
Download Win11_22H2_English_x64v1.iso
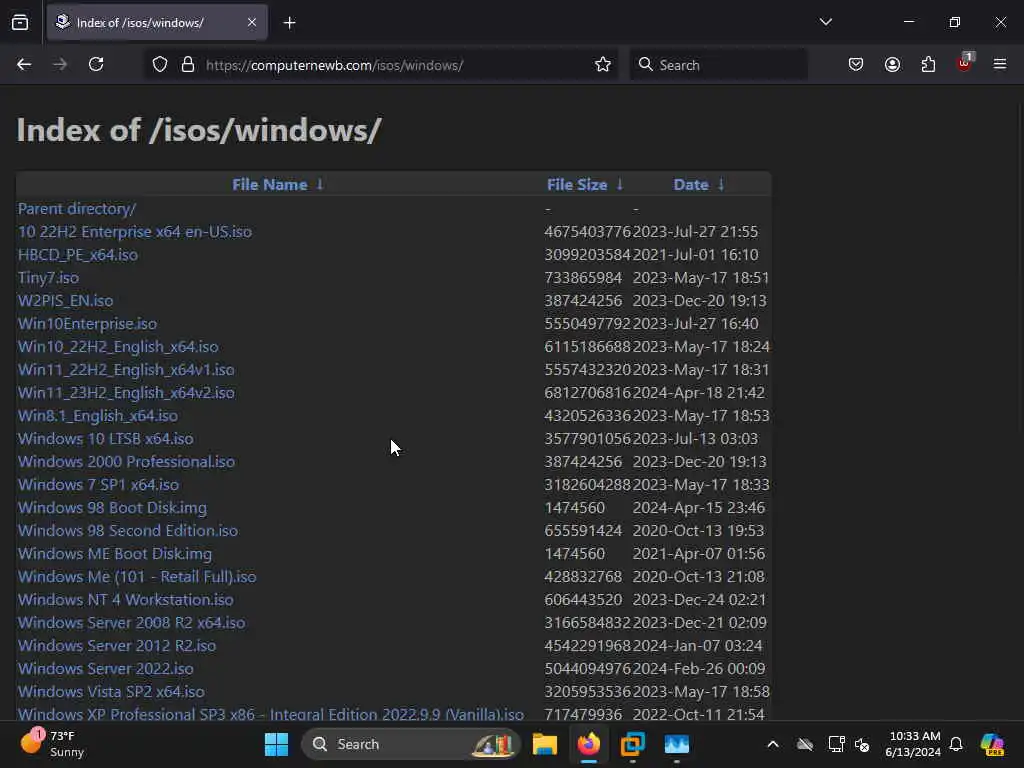pyautogui.click(x=126, y=370)
